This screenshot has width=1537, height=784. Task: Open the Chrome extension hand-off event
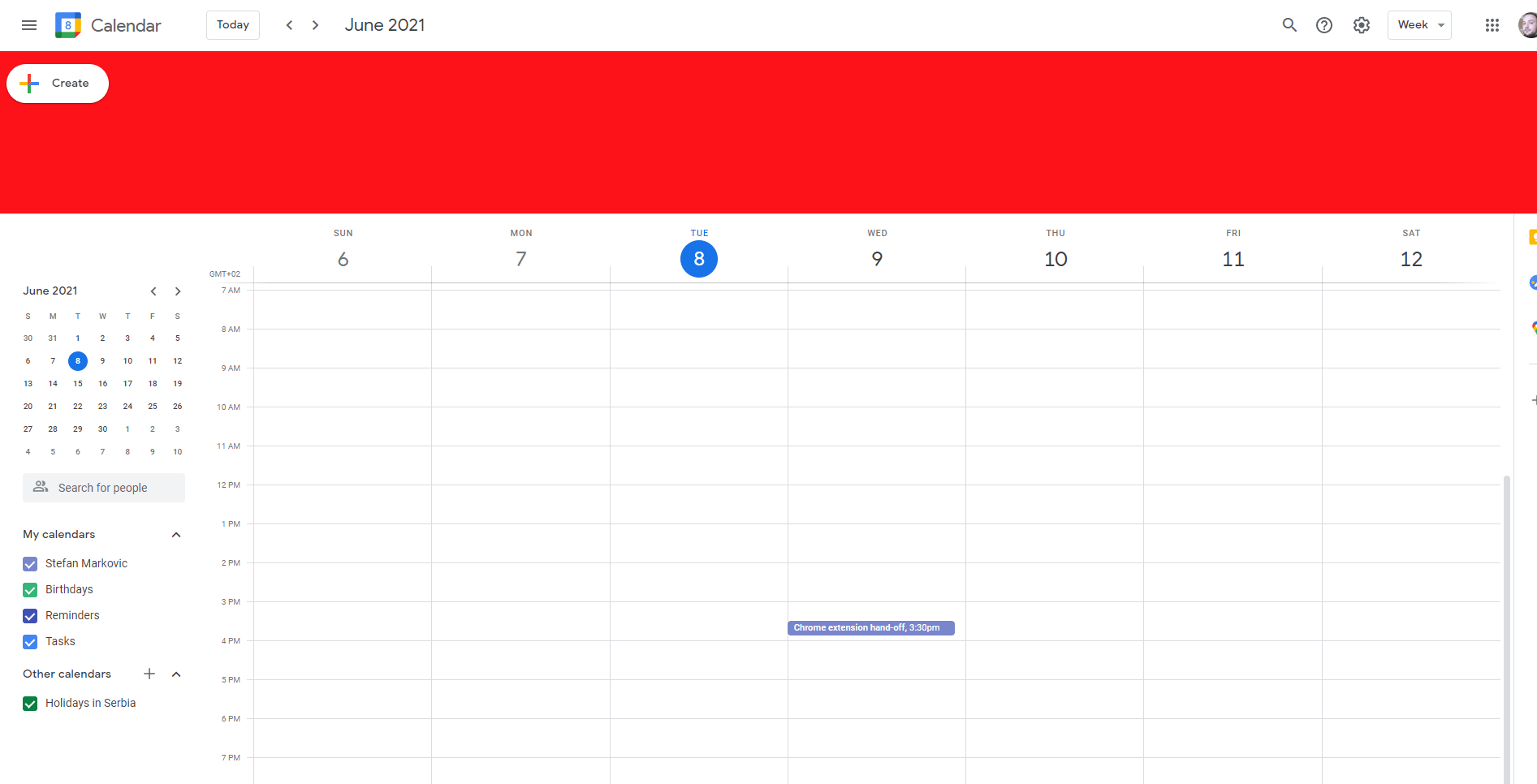870,627
